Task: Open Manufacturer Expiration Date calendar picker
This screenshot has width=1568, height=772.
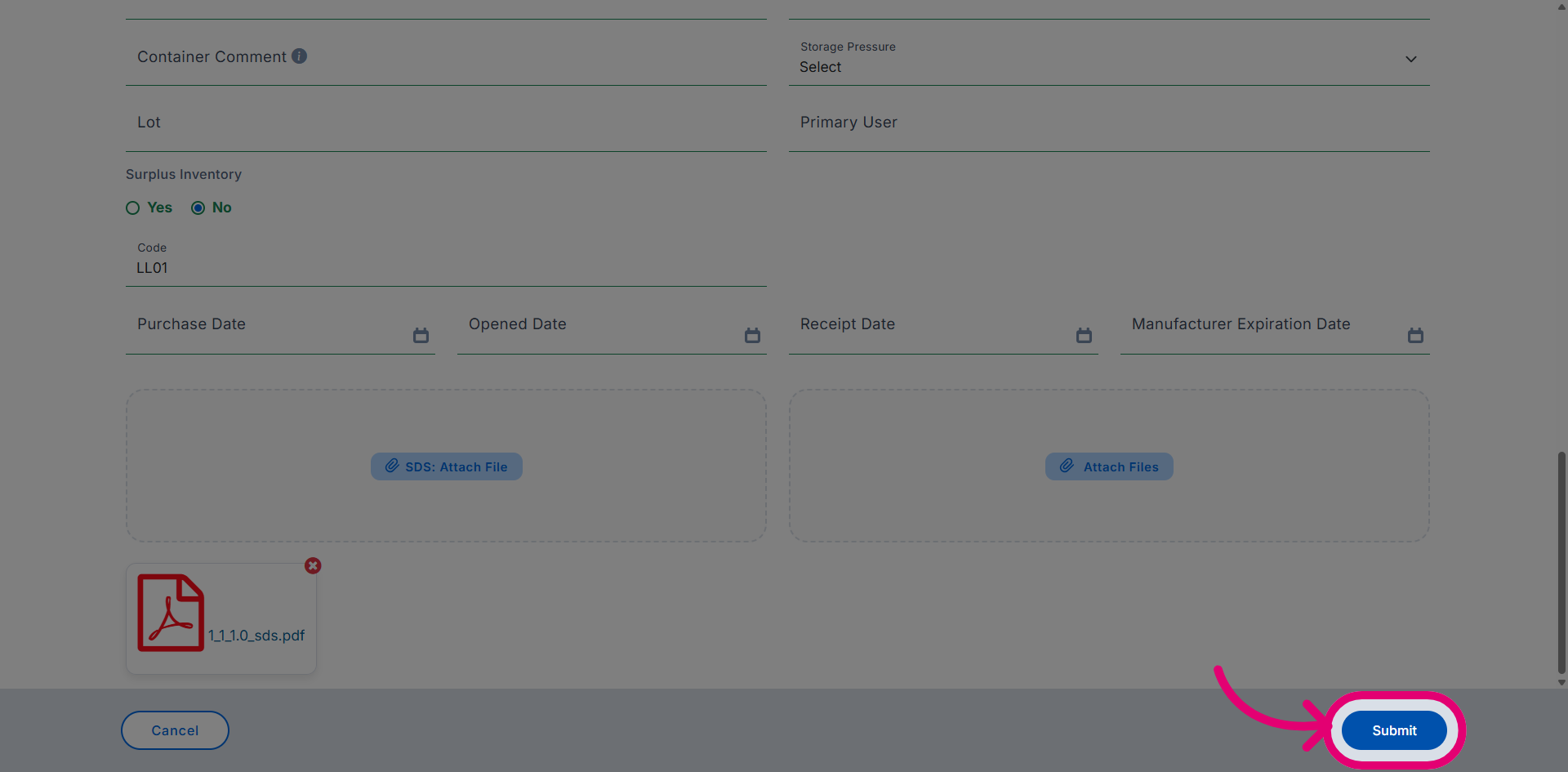Action: click(1415, 336)
